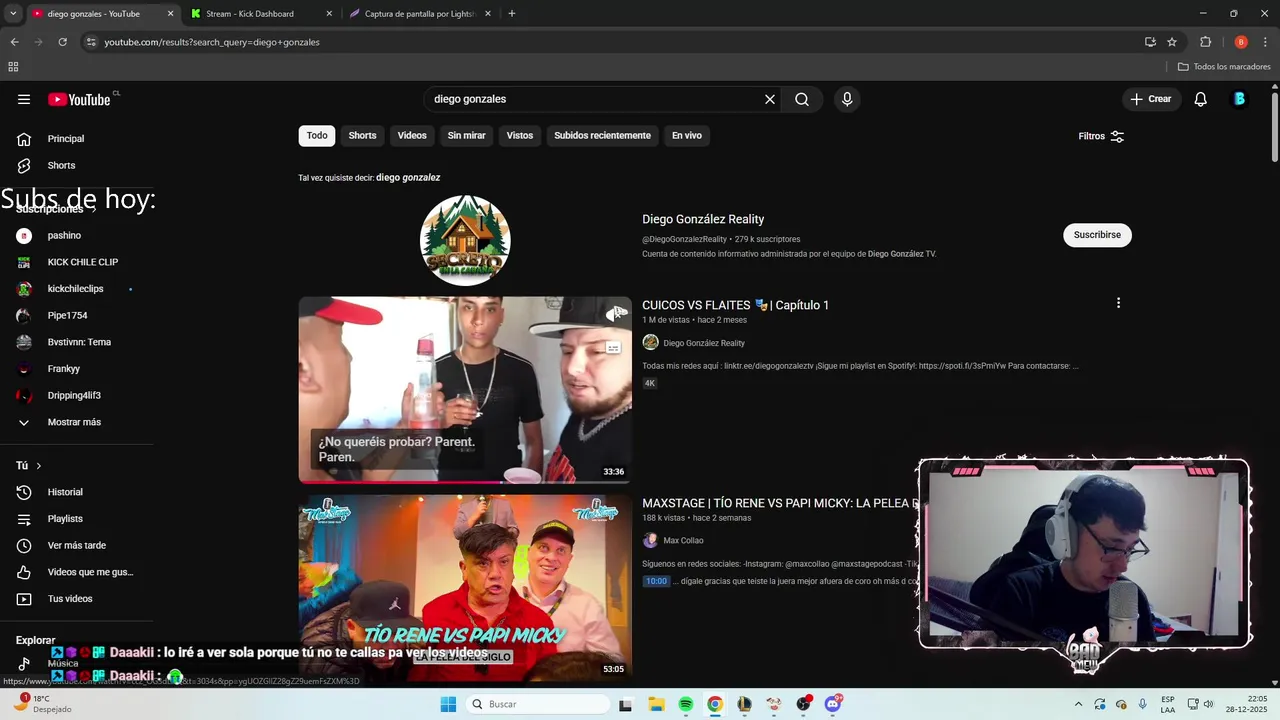Open Chrome three-dot menu
This screenshot has width=1280, height=720.
(1266, 42)
